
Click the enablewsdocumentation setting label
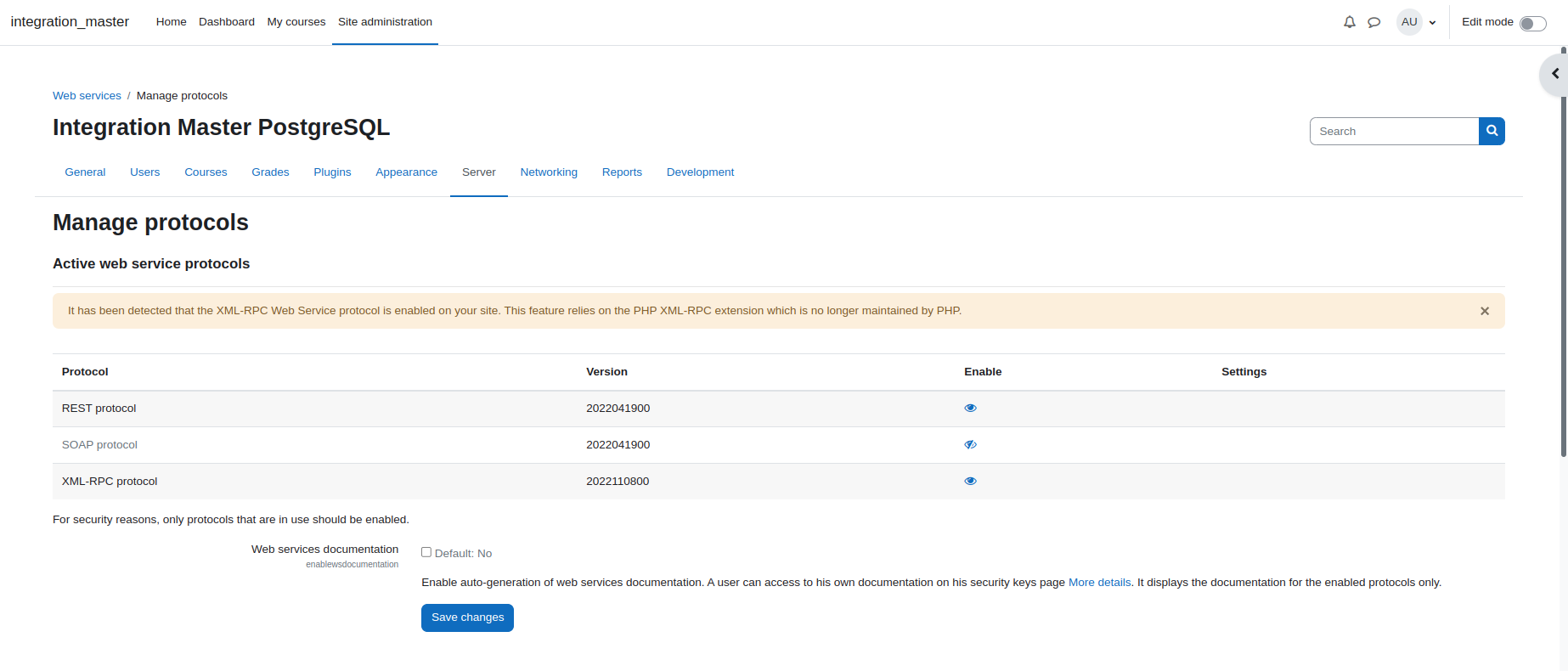(352, 565)
